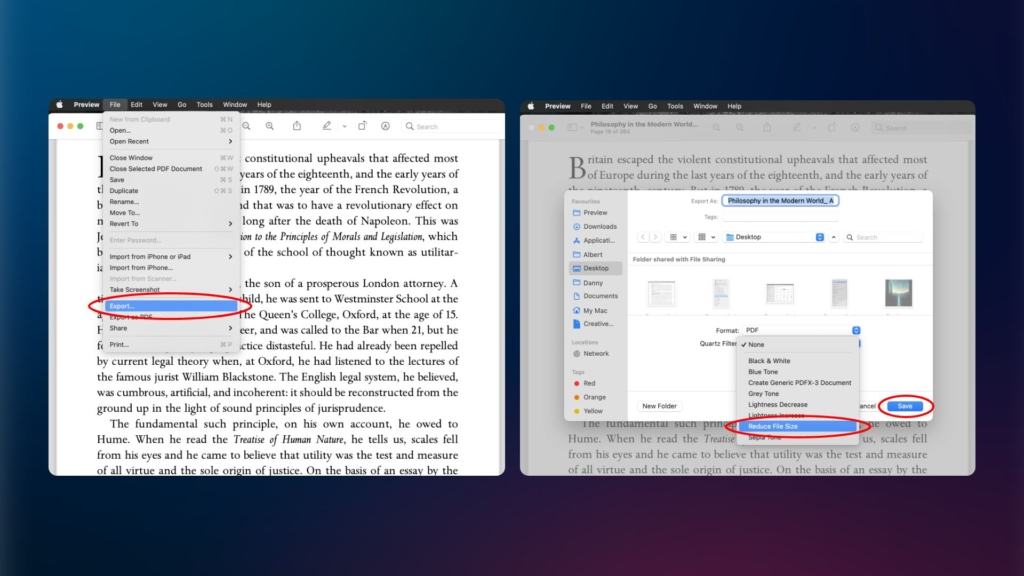Select Black & White Quartz filter
Image resolution: width=1024 pixels, height=576 pixels.
(798, 360)
